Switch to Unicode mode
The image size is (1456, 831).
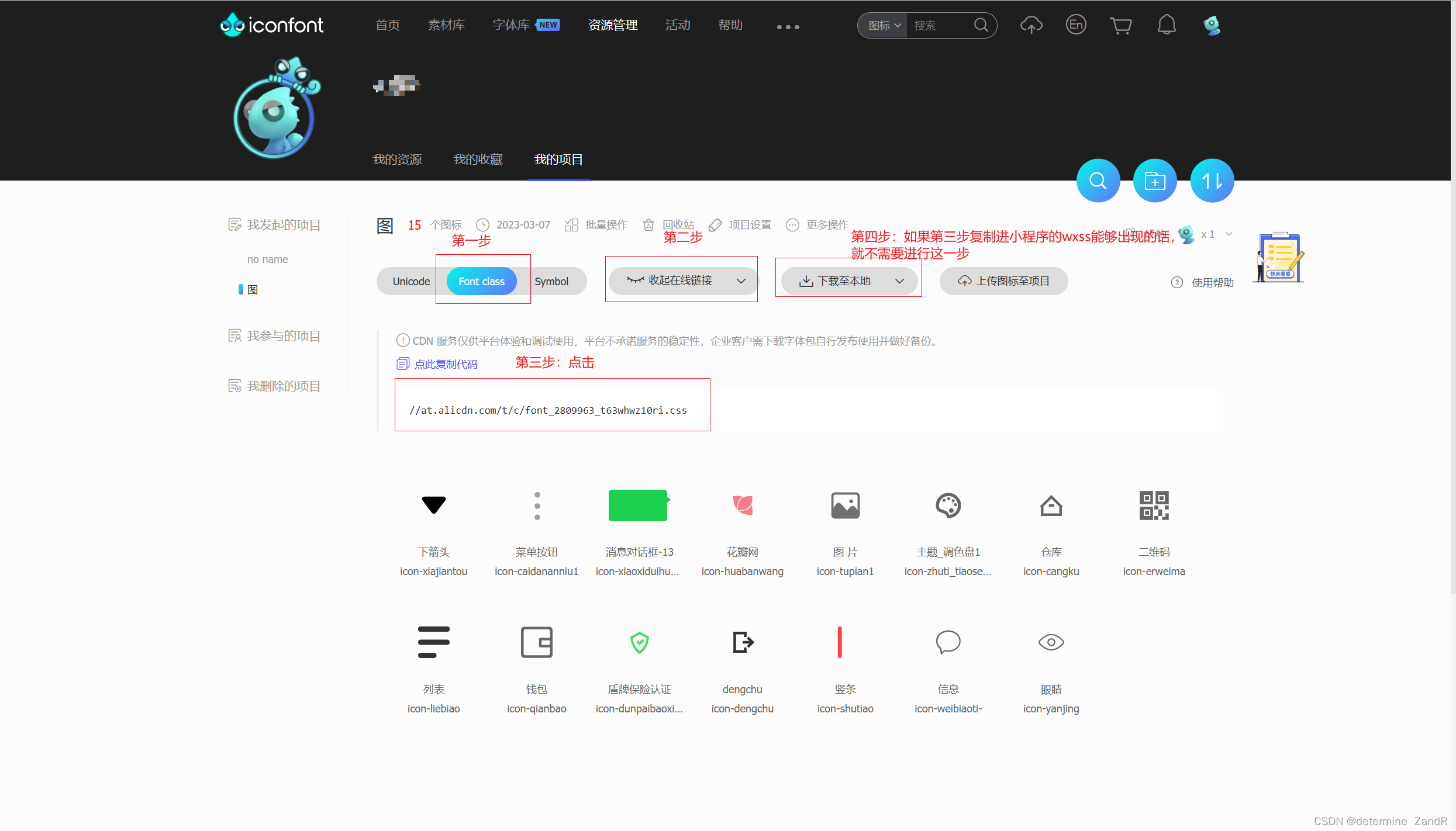coord(411,282)
